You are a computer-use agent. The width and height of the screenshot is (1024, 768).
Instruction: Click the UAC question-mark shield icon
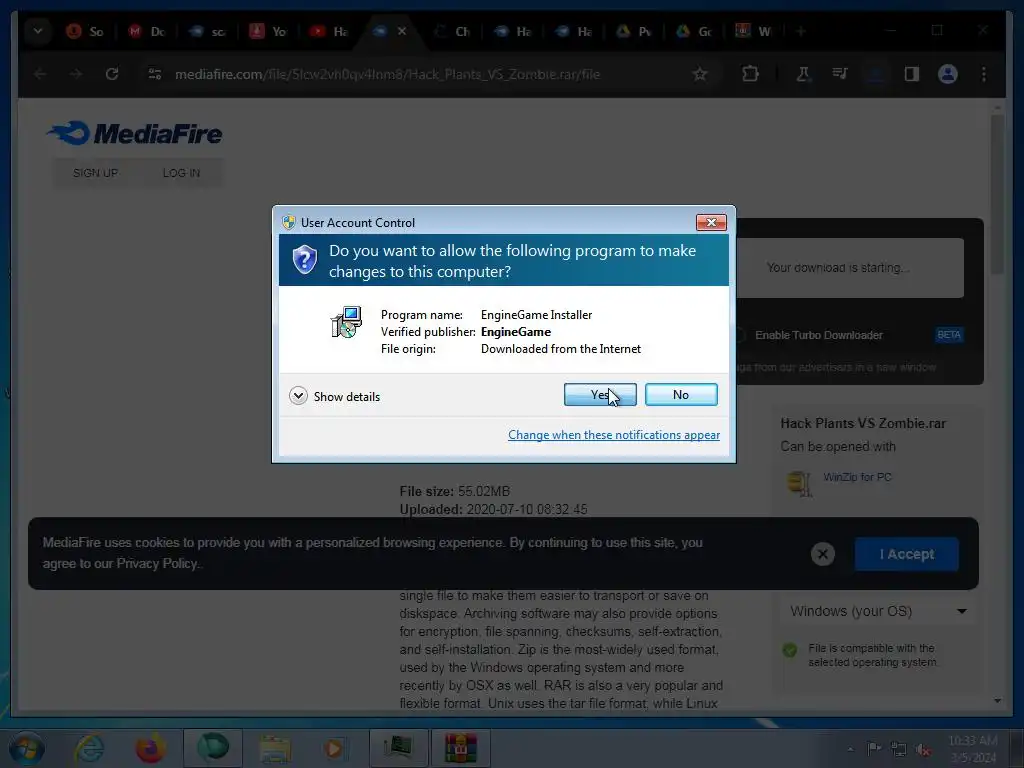click(304, 259)
